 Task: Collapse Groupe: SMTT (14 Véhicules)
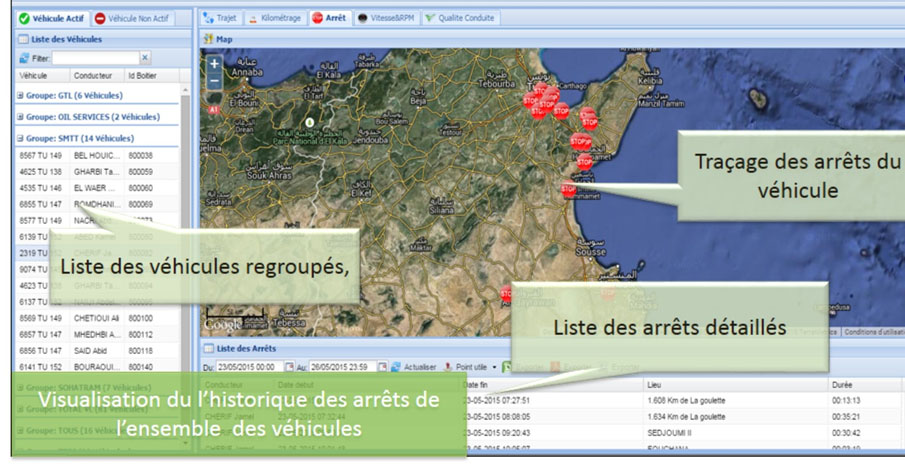21,139
